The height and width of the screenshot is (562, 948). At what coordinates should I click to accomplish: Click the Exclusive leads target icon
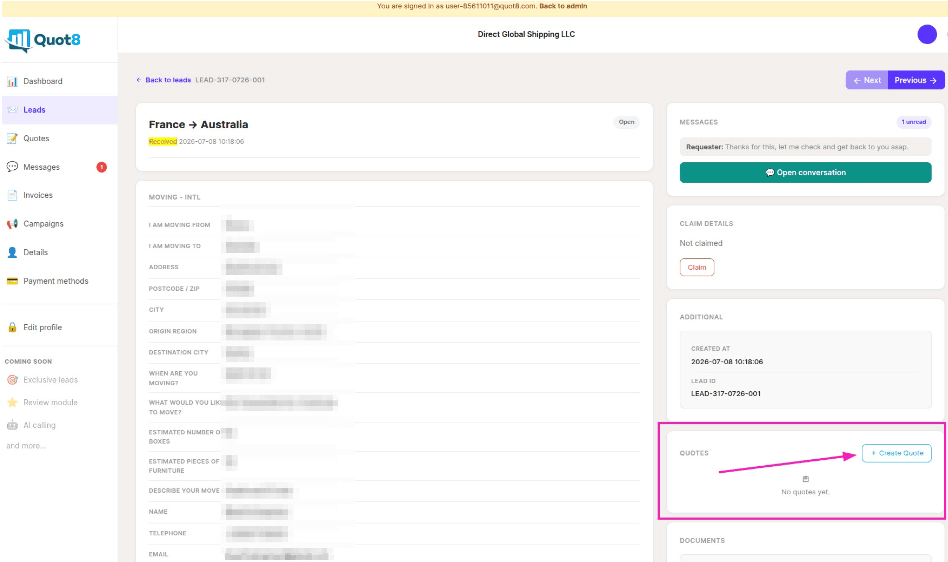point(12,380)
